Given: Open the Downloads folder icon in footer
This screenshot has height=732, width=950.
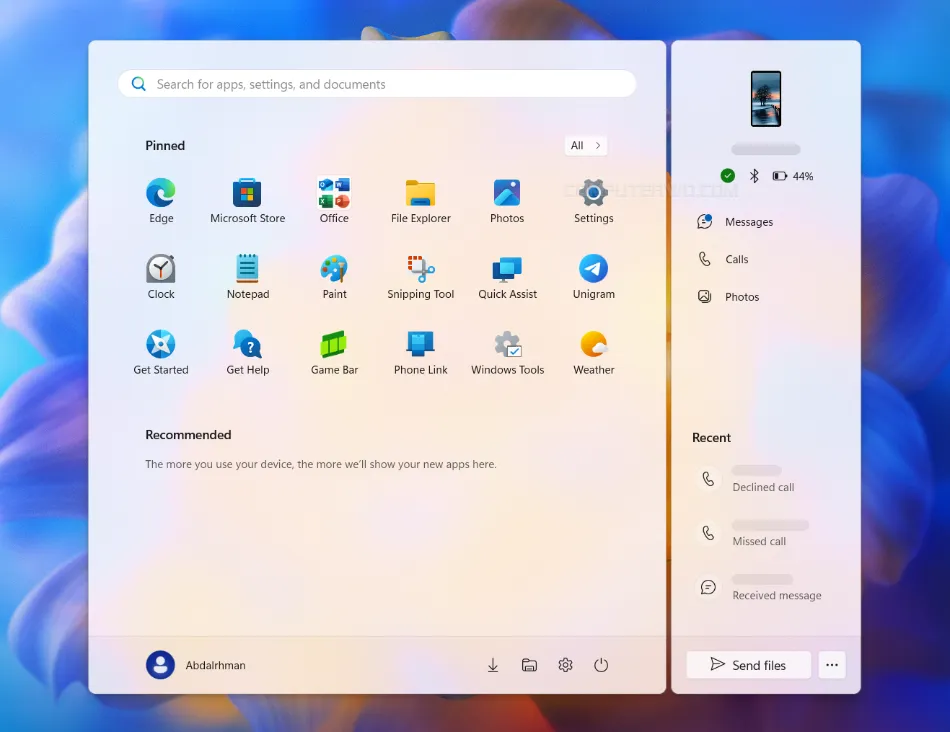Looking at the screenshot, I should [x=493, y=665].
